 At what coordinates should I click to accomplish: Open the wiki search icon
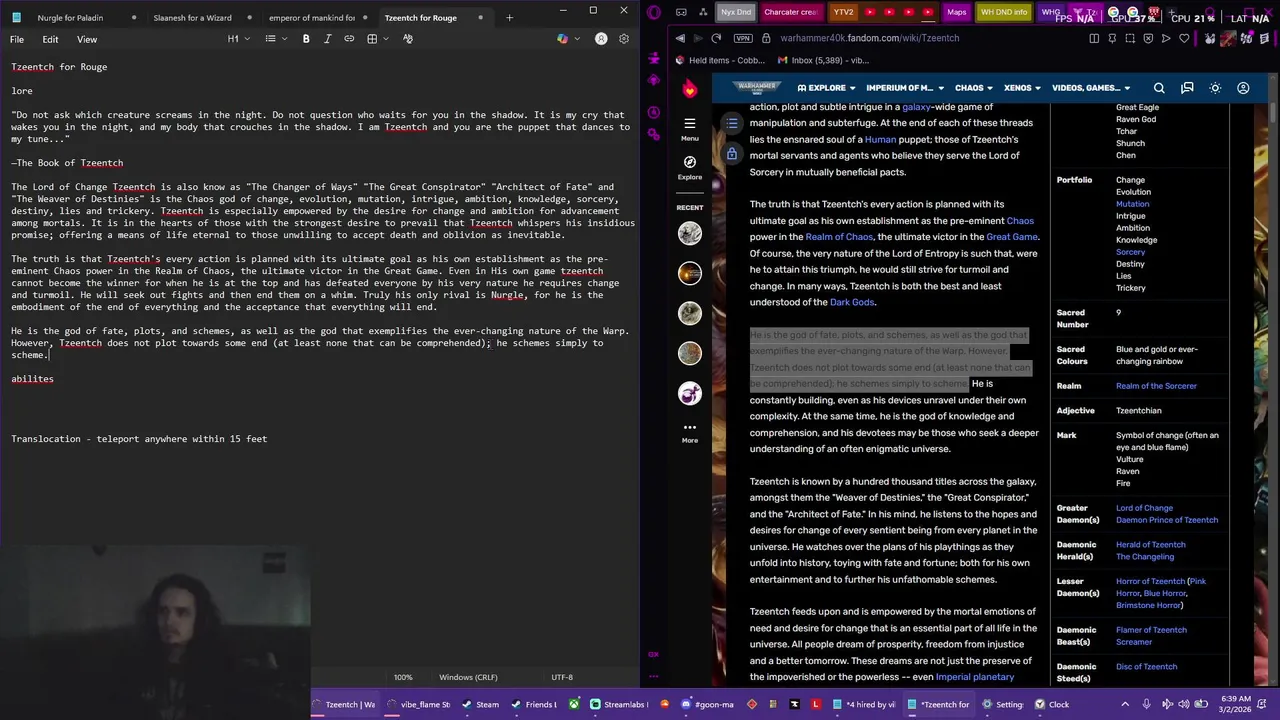coord(1159,88)
